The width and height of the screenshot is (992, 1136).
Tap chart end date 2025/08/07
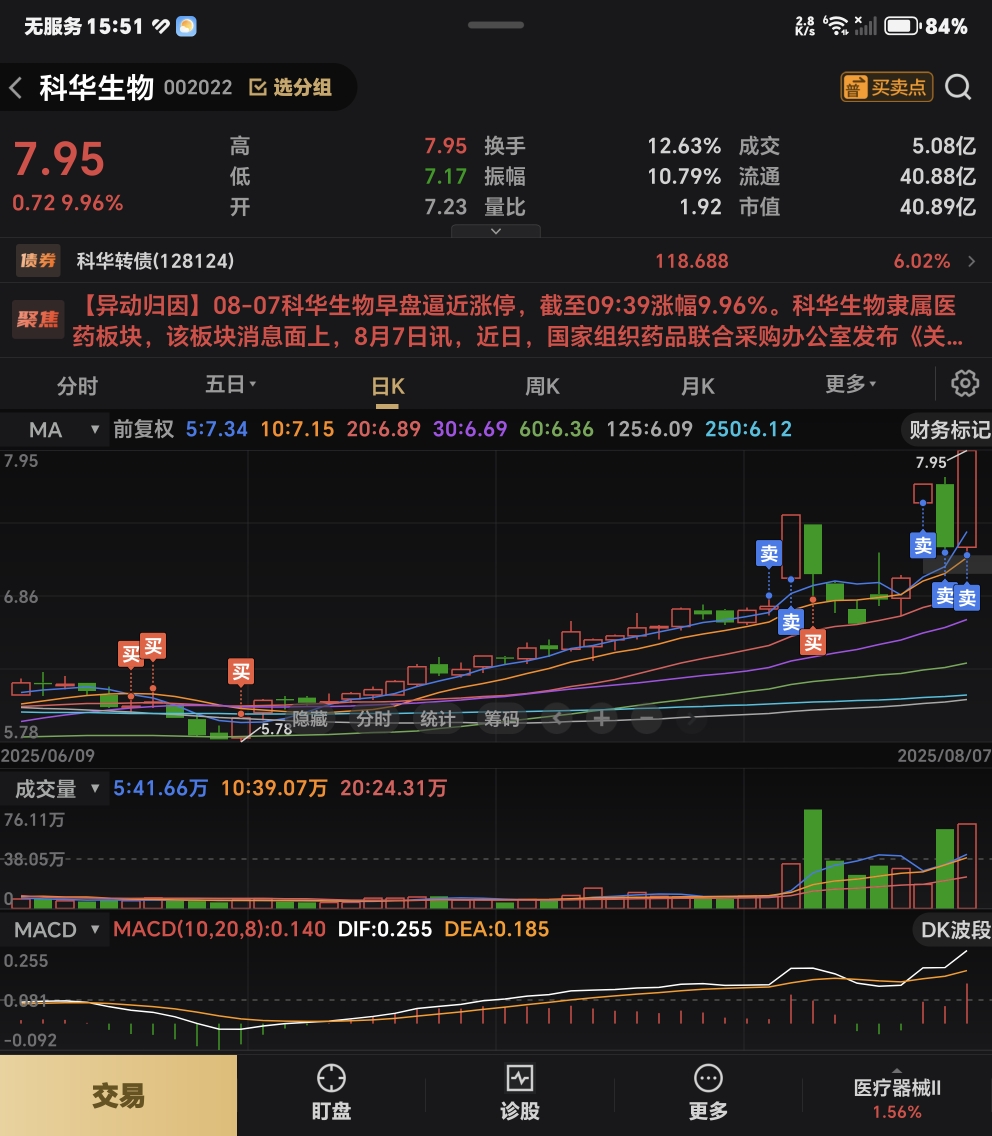944,756
